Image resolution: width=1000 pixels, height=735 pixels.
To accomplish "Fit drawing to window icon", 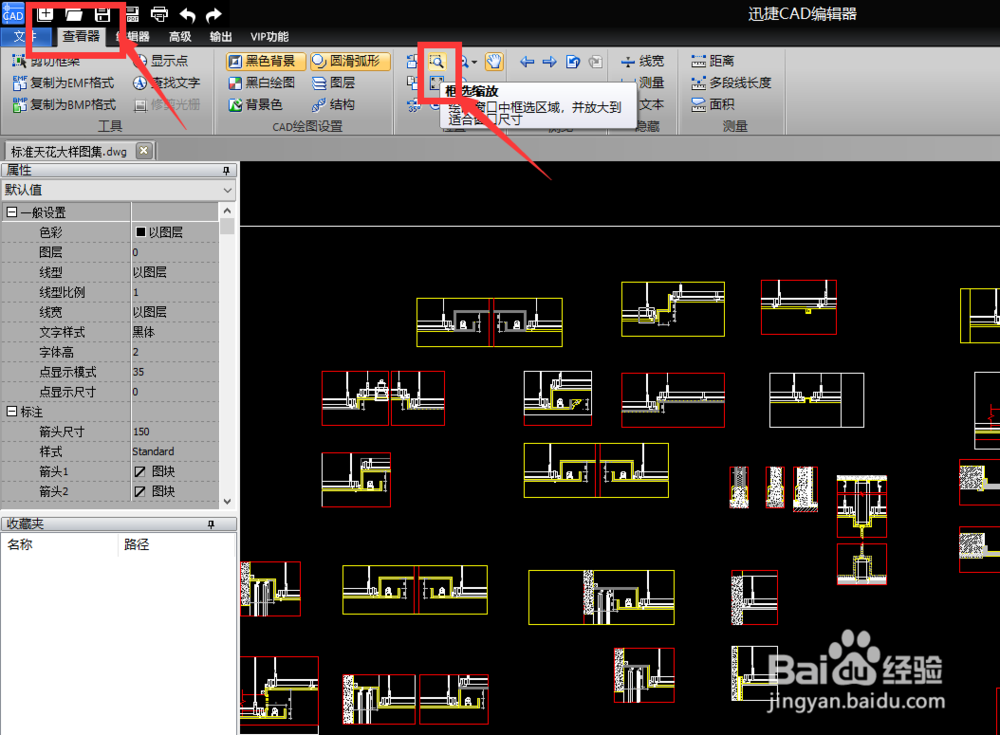I will pyautogui.click(x=437, y=83).
